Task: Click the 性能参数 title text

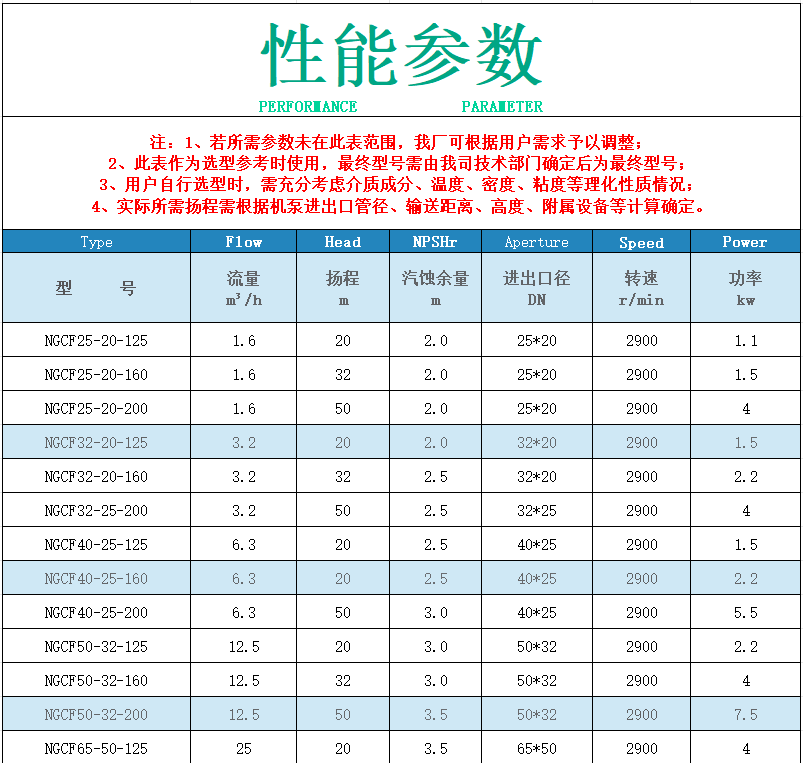Action: tap(401, 55)
